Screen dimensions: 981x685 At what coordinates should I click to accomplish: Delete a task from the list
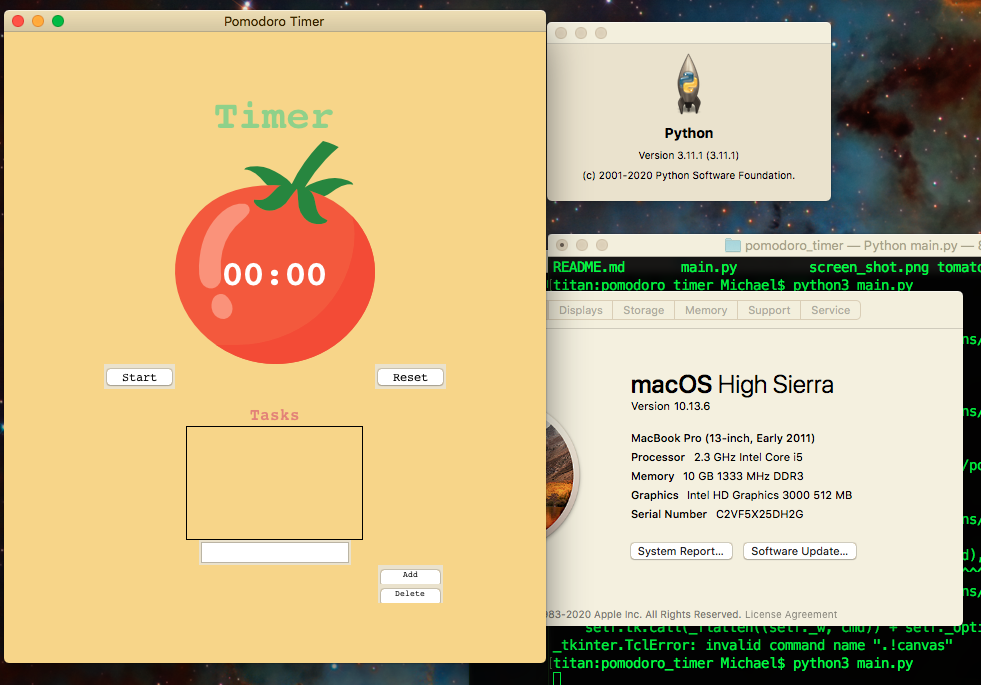pyautogui.click(x=410, y=595)
